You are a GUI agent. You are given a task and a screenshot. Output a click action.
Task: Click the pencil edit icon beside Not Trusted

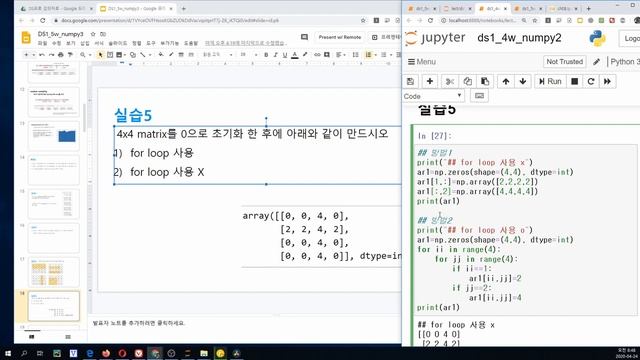click(x=596, y=62)
